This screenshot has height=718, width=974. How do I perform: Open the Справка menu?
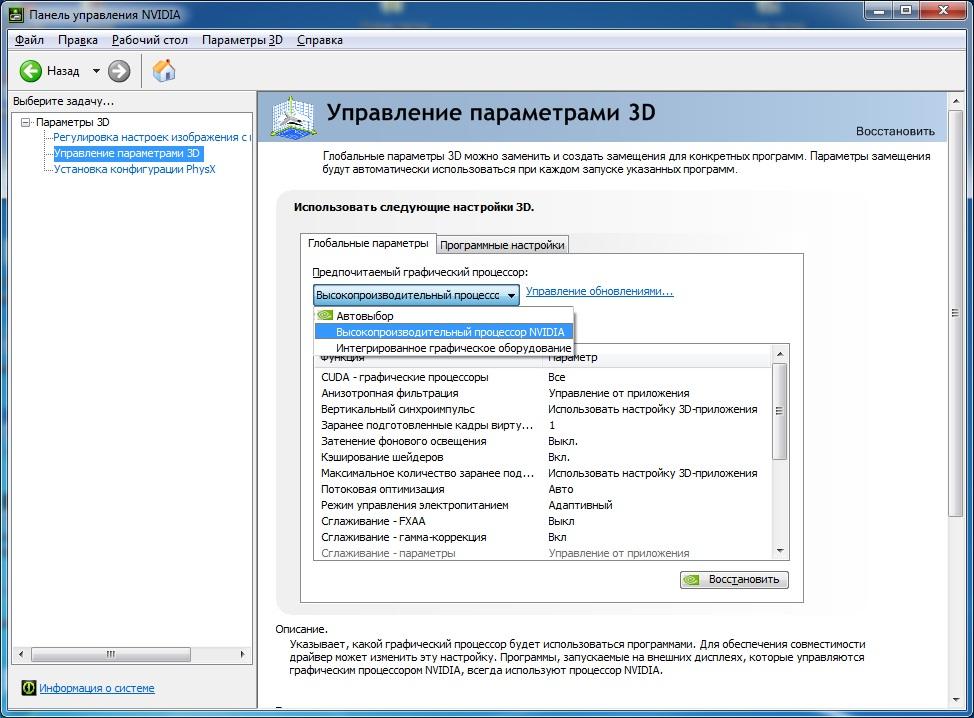tap(320, 40)
